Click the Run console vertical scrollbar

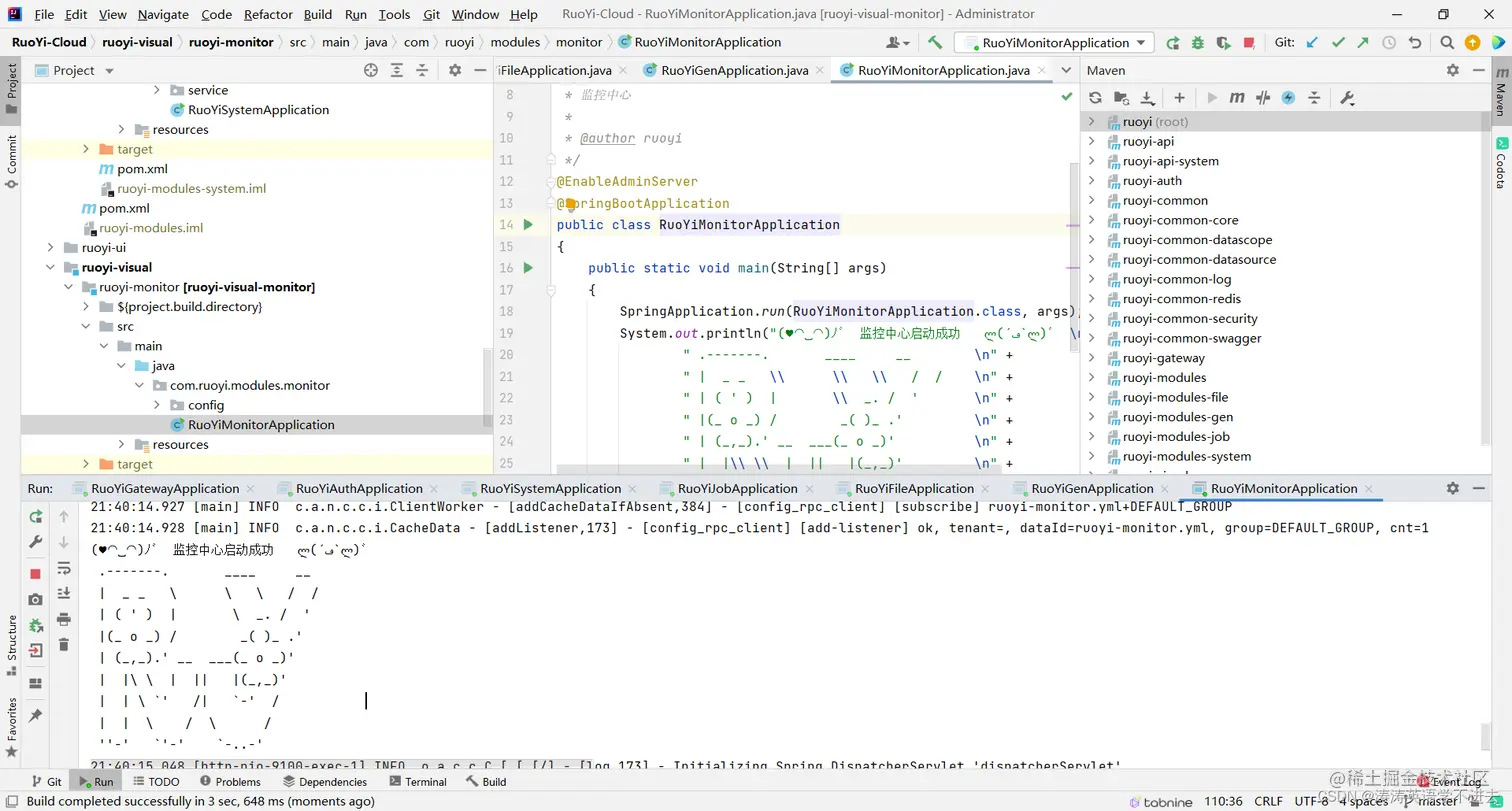pos(1487,738)
